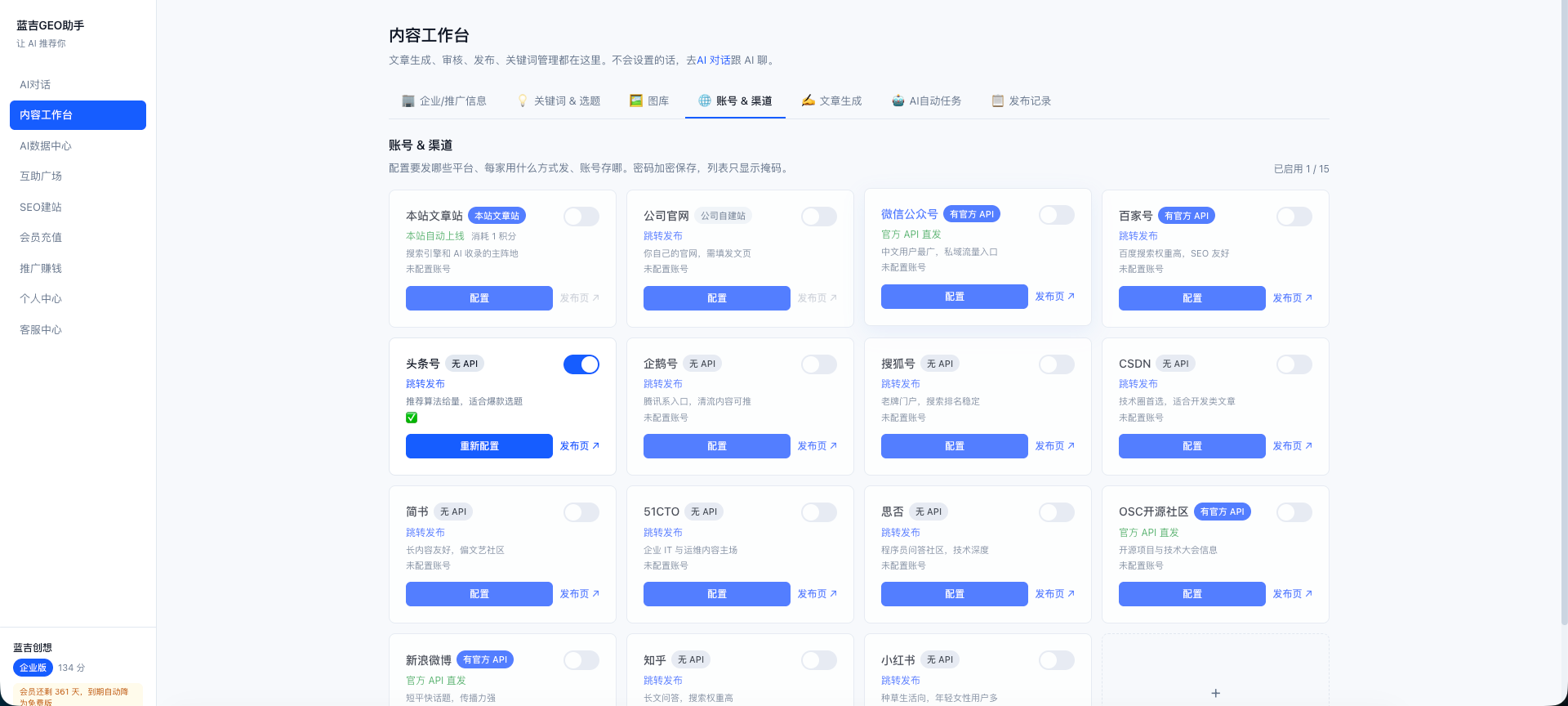Turn on the 简书 toggle
The height and width of the screenshot is (706, 1568).
pyautogui.click(x=581, y=512)
